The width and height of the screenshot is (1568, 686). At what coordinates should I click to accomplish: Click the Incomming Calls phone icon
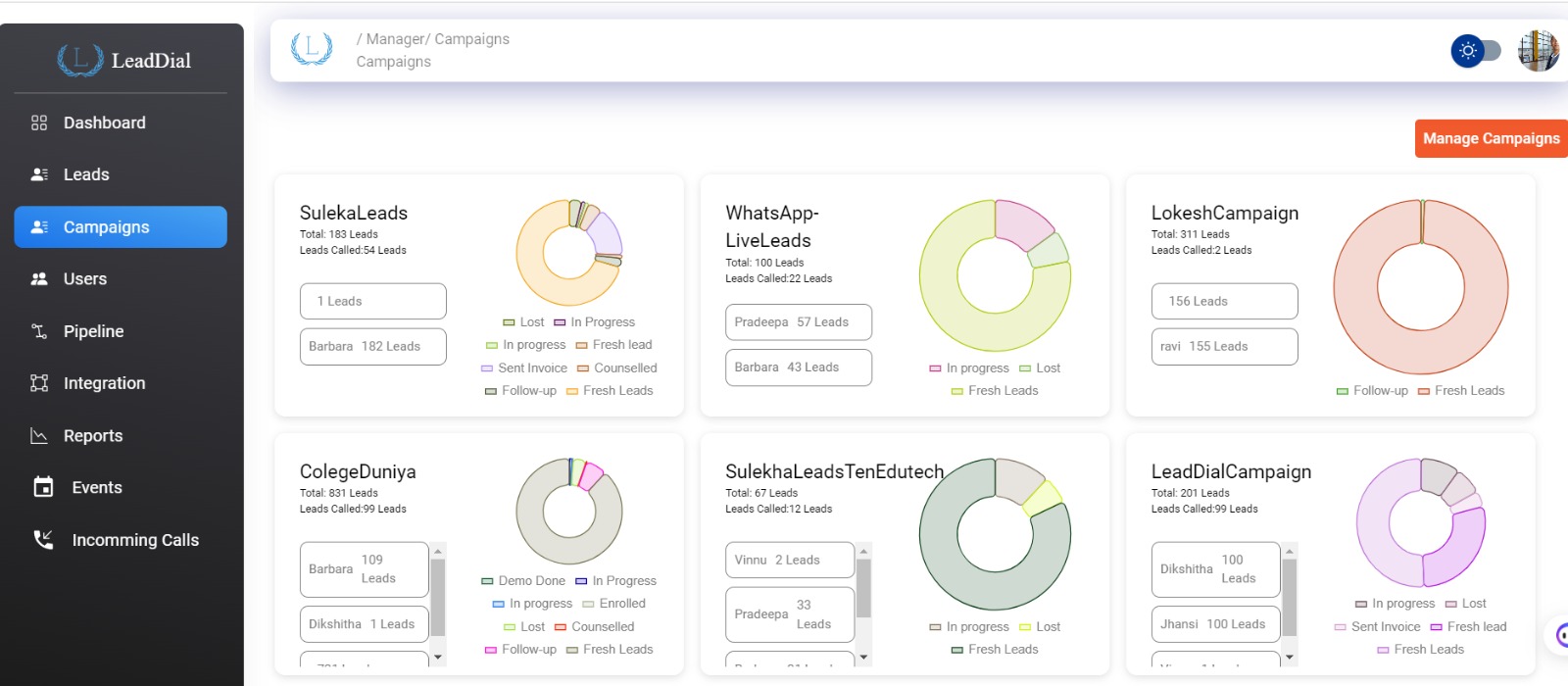(43, 539)
